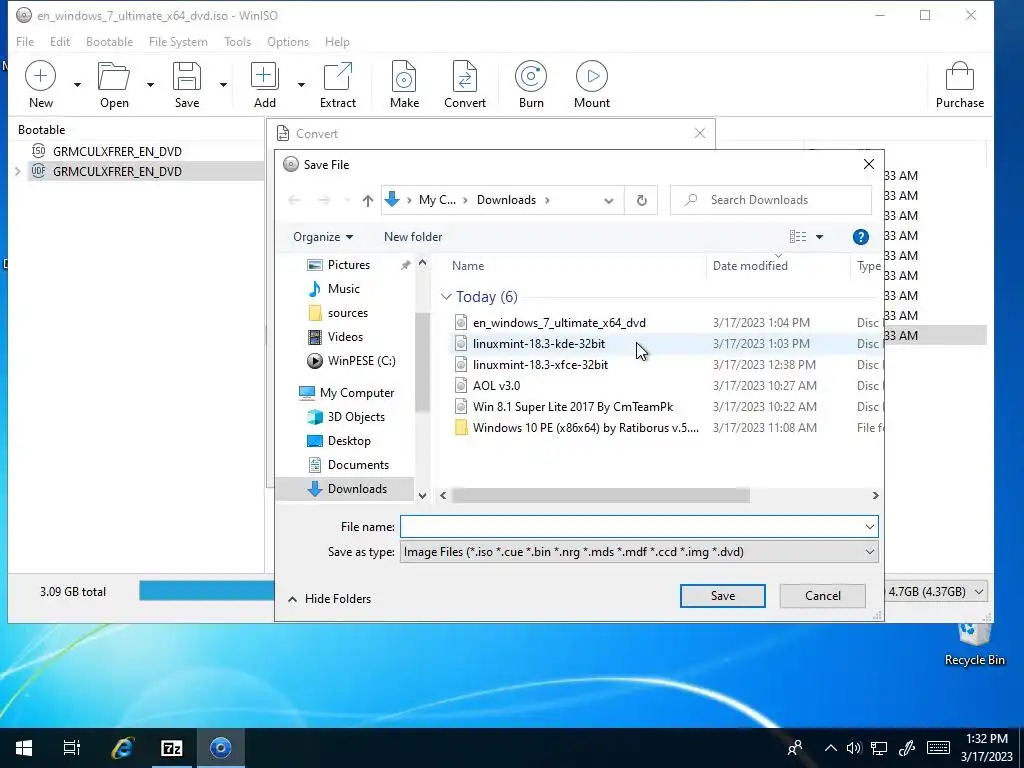Screen dimensions: 1024x768
Task: Click the change view icon
Action: (797, 237)
